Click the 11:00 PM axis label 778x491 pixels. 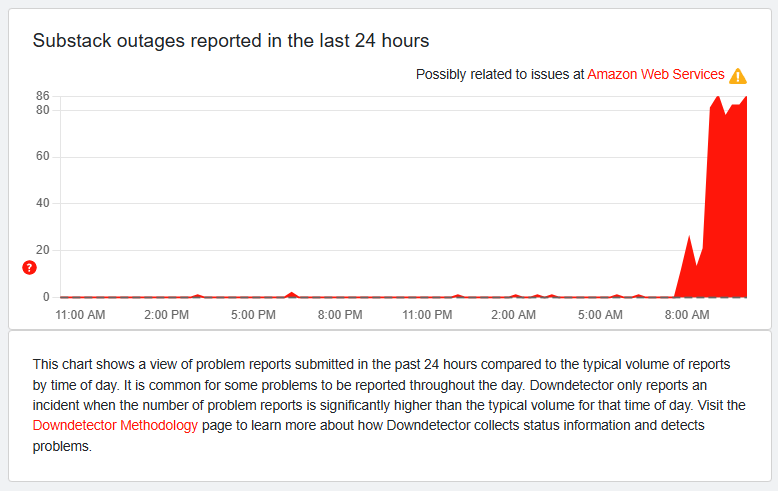[427, 315]
